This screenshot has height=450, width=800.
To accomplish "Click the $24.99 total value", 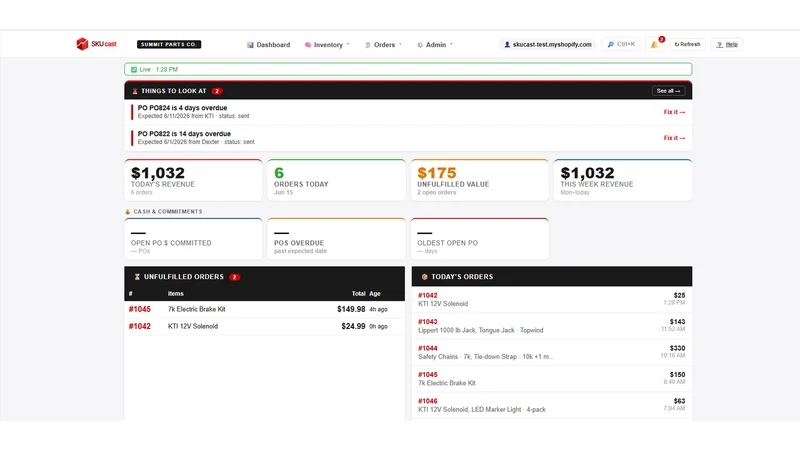I will click(x=353, y=327).
